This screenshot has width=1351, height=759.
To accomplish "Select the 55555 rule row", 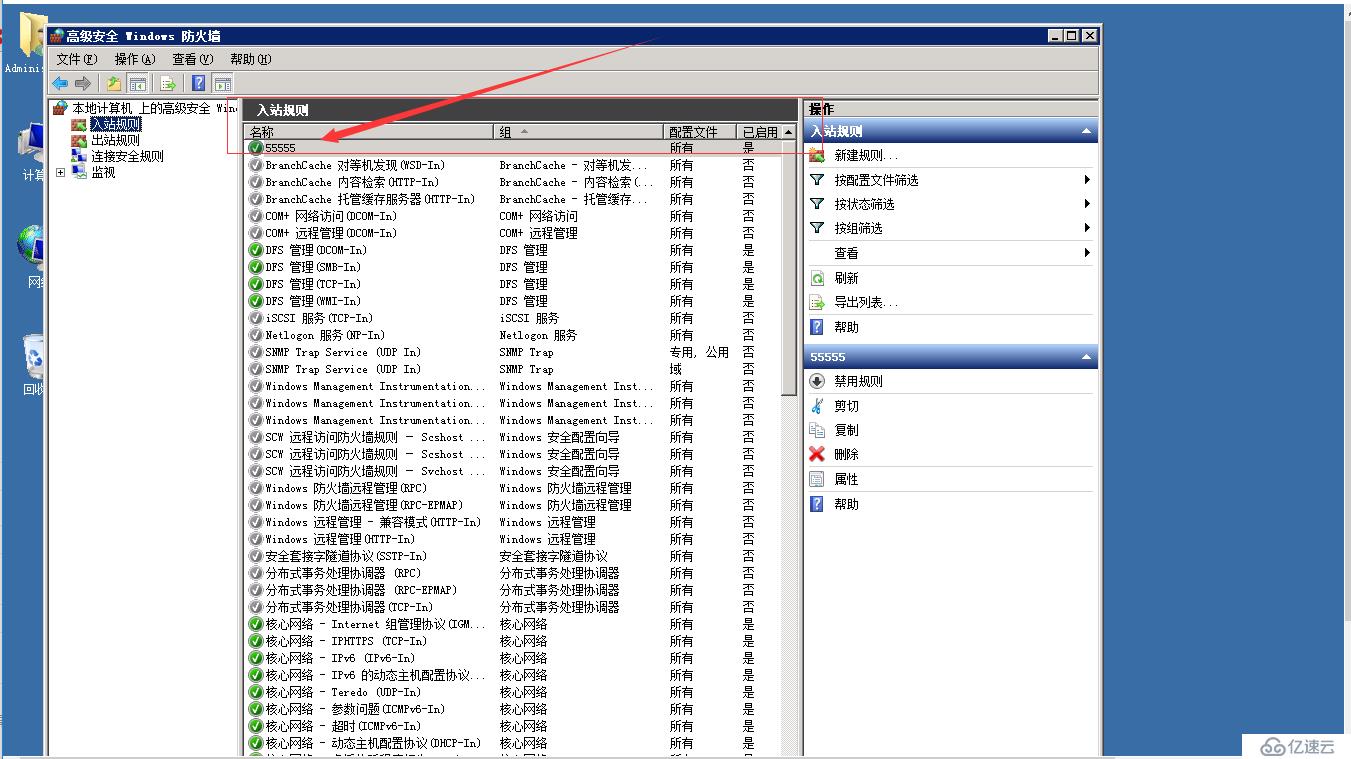I will click(513, 148).
